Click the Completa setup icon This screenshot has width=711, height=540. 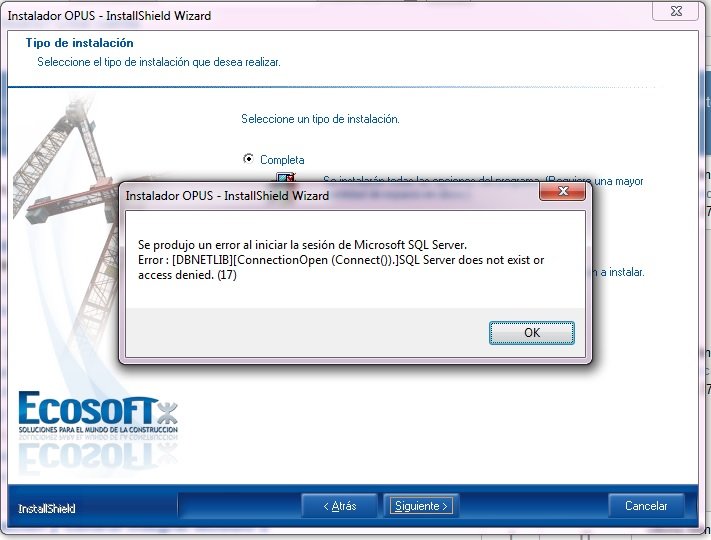pos(285,179)
